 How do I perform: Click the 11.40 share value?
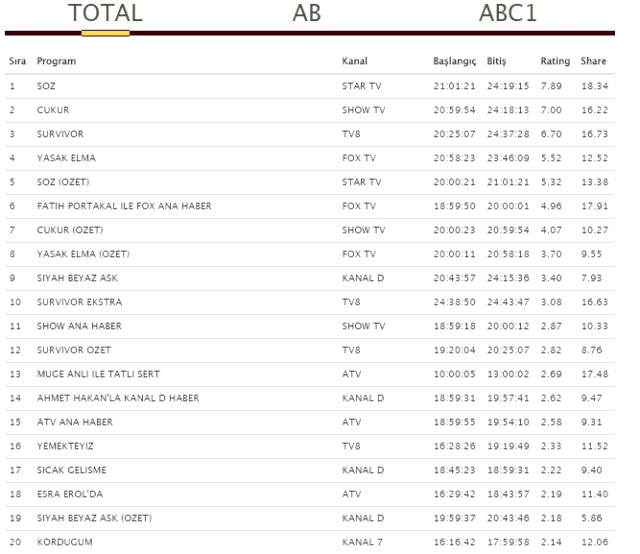point(595,494)
